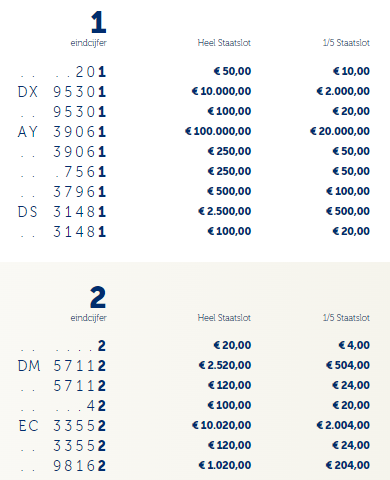Click the € 2.004,00 fifth-share prize
The height and width of the screenshot is (480, 390).
[x=343, y=425]
